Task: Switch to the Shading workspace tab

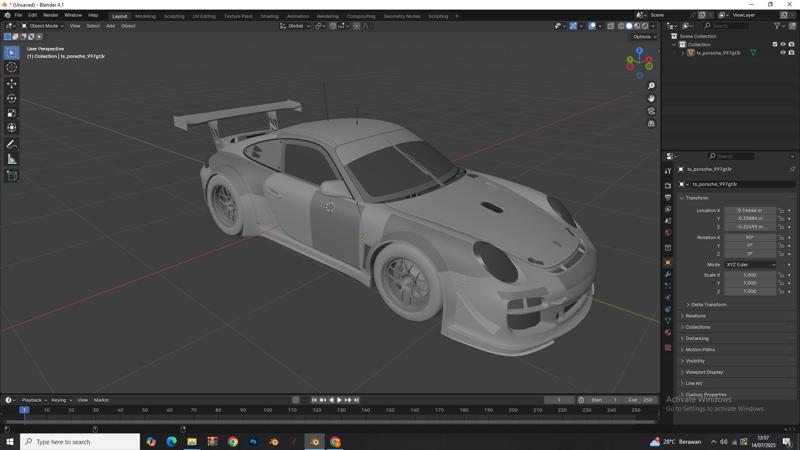Action: (269, 16)
